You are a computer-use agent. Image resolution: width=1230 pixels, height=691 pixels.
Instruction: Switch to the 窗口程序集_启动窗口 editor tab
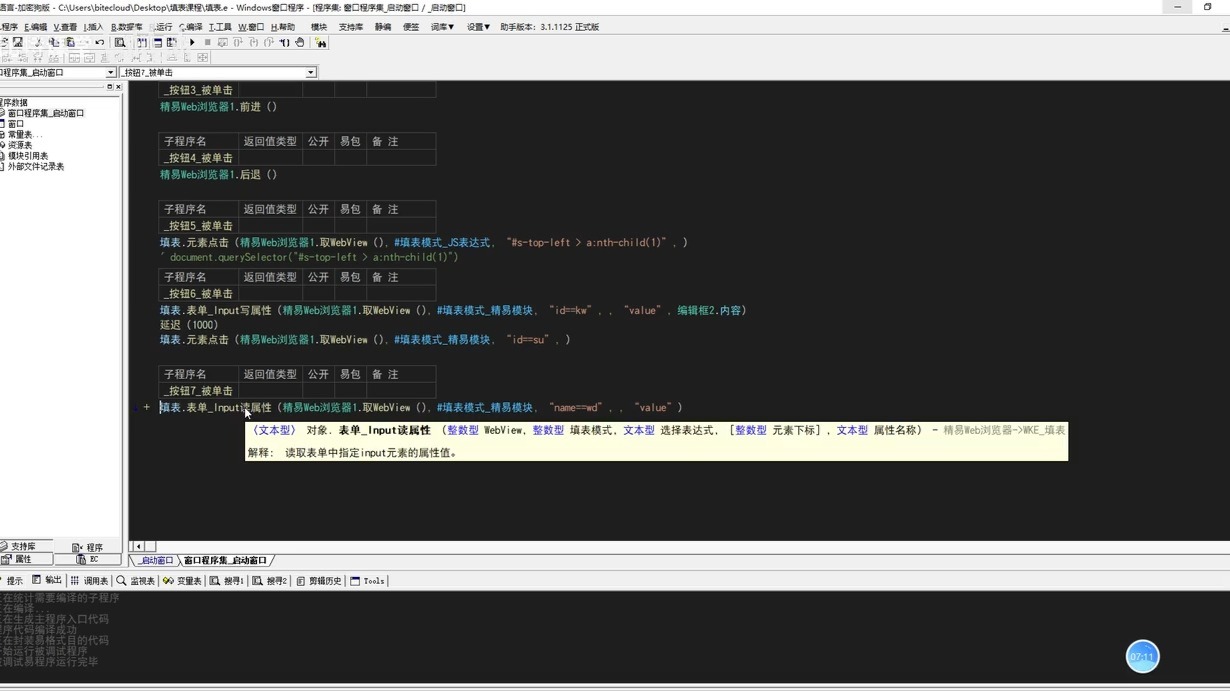coord(225,561)
